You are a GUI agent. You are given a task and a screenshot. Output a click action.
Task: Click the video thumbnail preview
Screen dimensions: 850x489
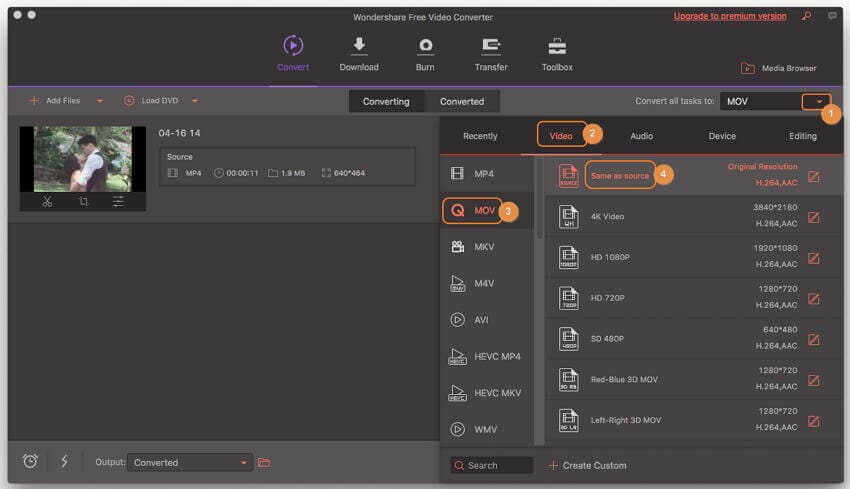click(83, 159)
